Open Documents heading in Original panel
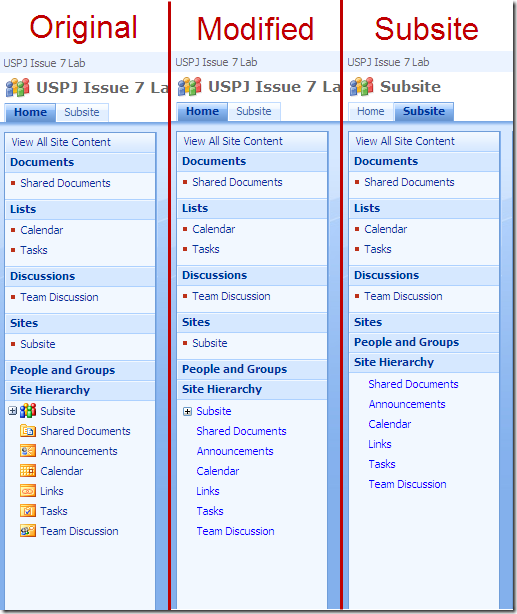This screenshot has width=517, height=614. pos(42,162)
